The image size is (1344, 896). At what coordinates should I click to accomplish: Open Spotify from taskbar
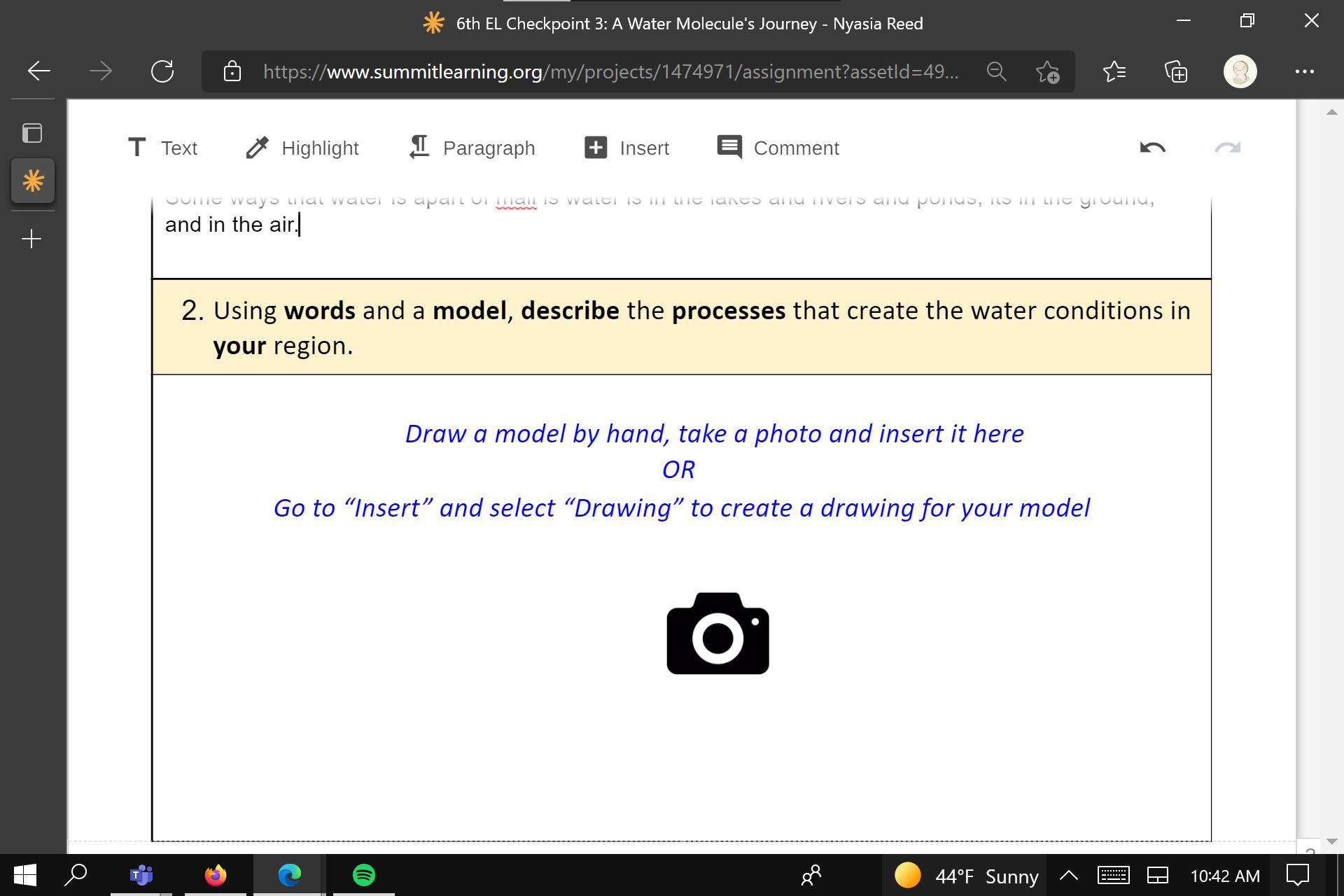[x=364, y=875]
